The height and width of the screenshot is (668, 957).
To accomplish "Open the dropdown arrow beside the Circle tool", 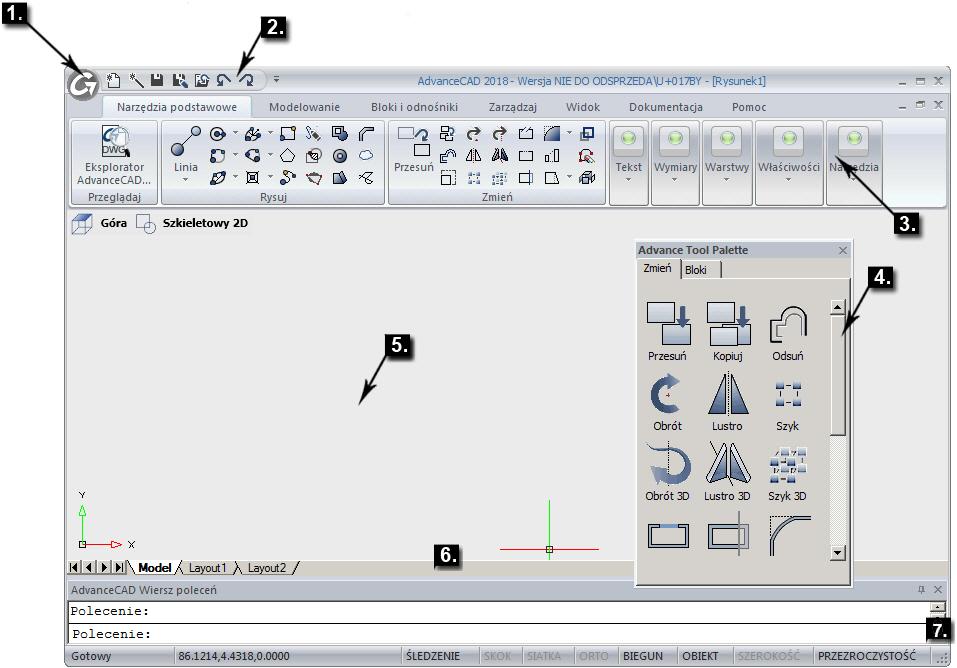I will pyautogui.click(x=235, y=133).
